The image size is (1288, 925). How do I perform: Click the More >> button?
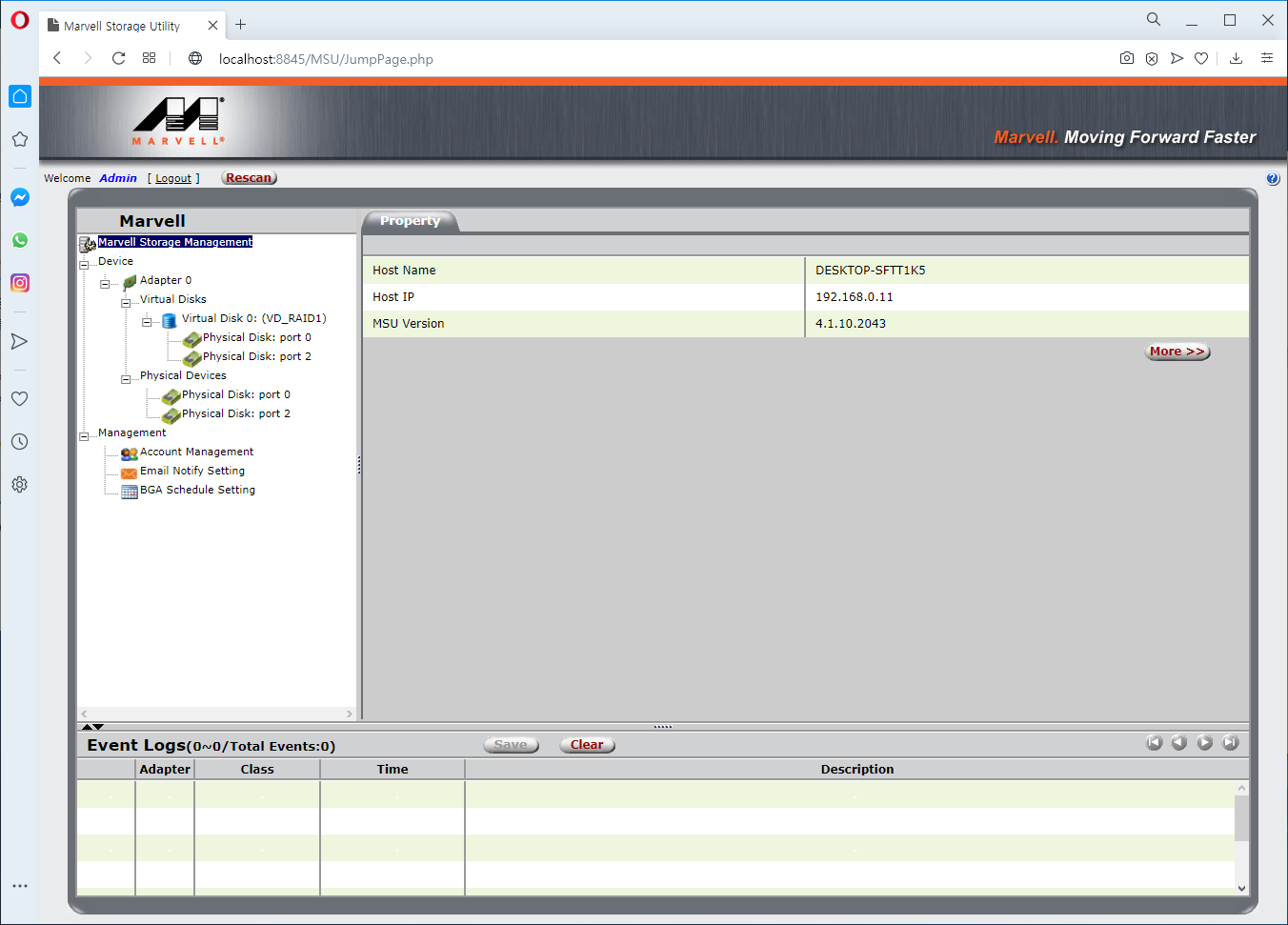(1177, 352)
